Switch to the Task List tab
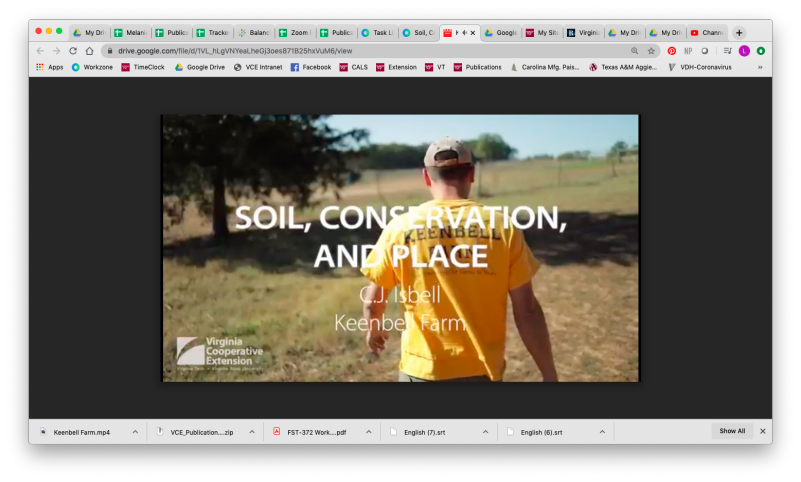Screen dimensions: 801x482 tap(378, 33)
